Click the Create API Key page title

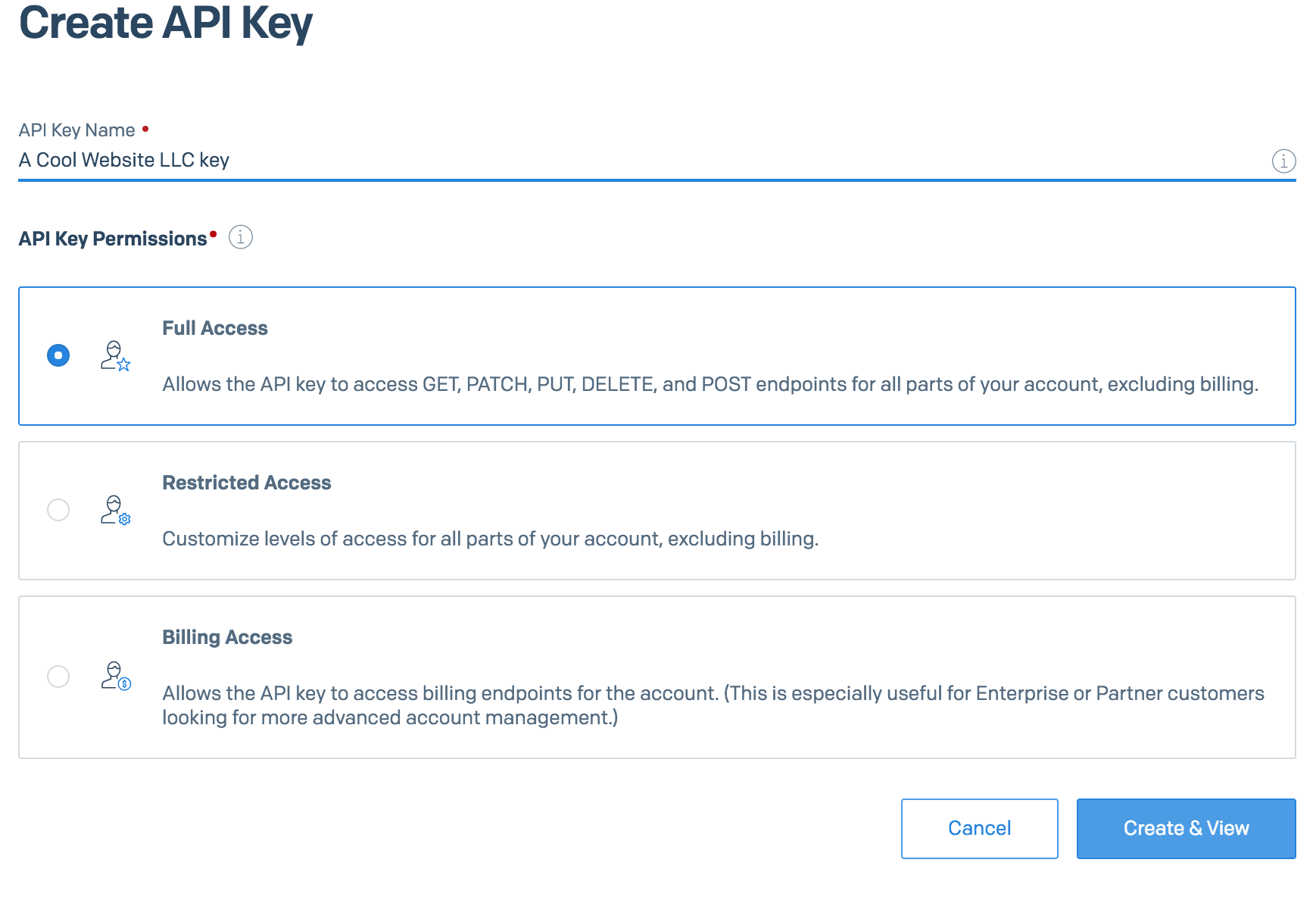166,23
